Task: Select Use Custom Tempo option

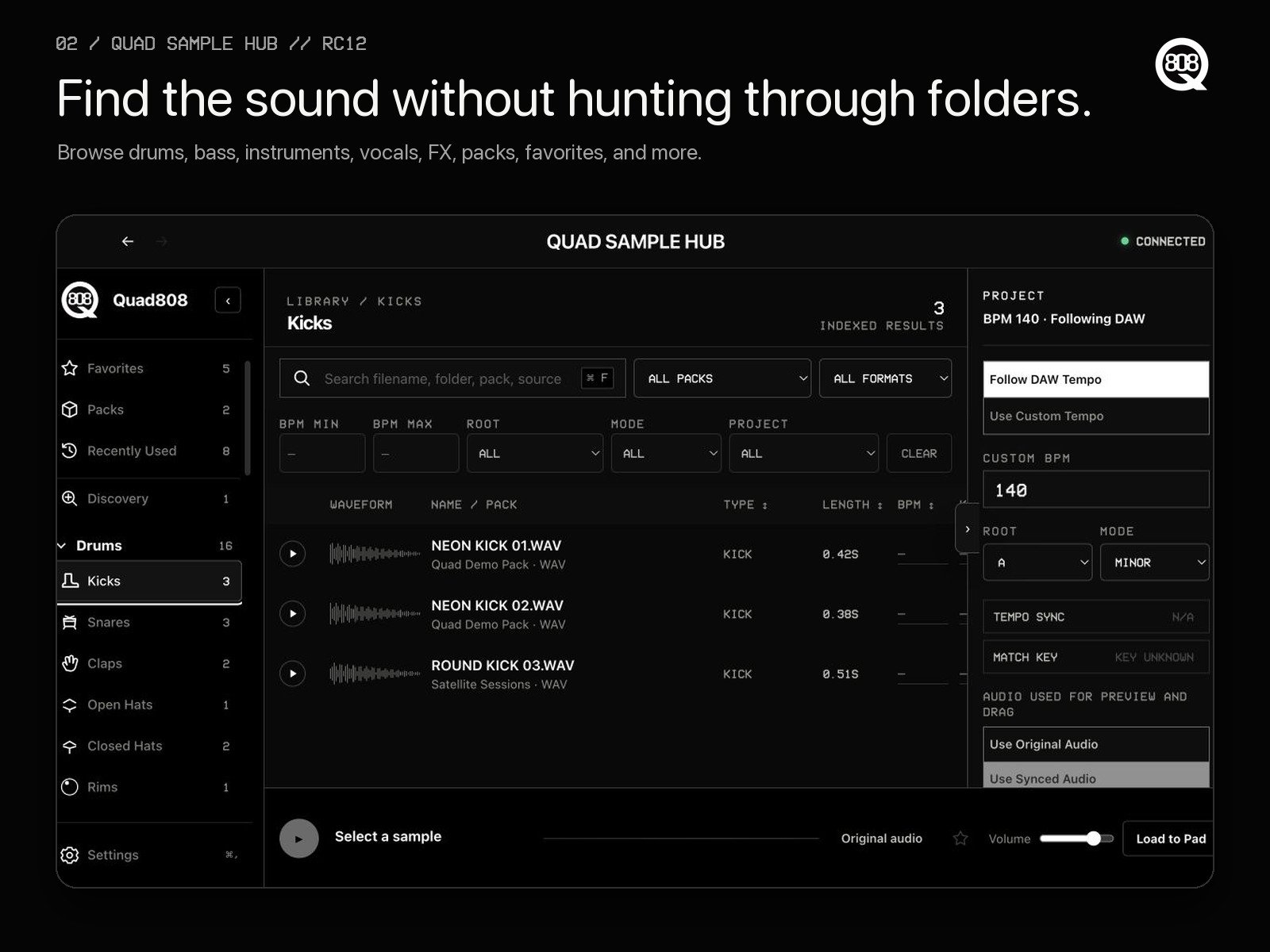Action: point(1096,416)
